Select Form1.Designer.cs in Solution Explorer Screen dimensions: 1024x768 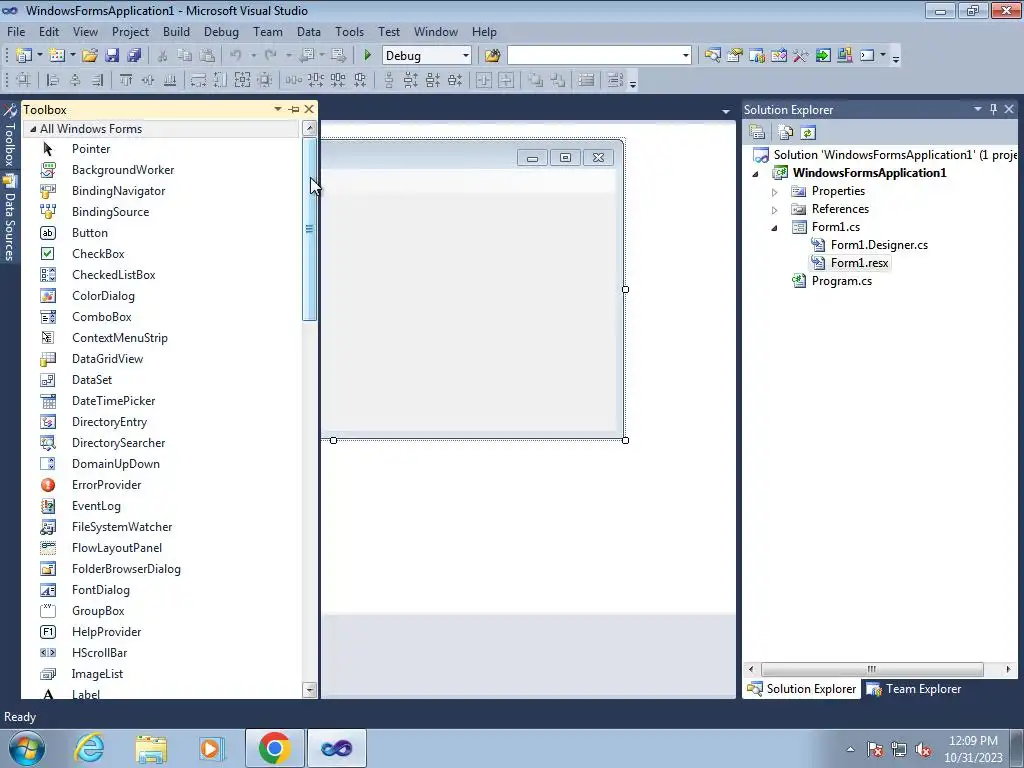pyautogui.click(x=879, y=245)
